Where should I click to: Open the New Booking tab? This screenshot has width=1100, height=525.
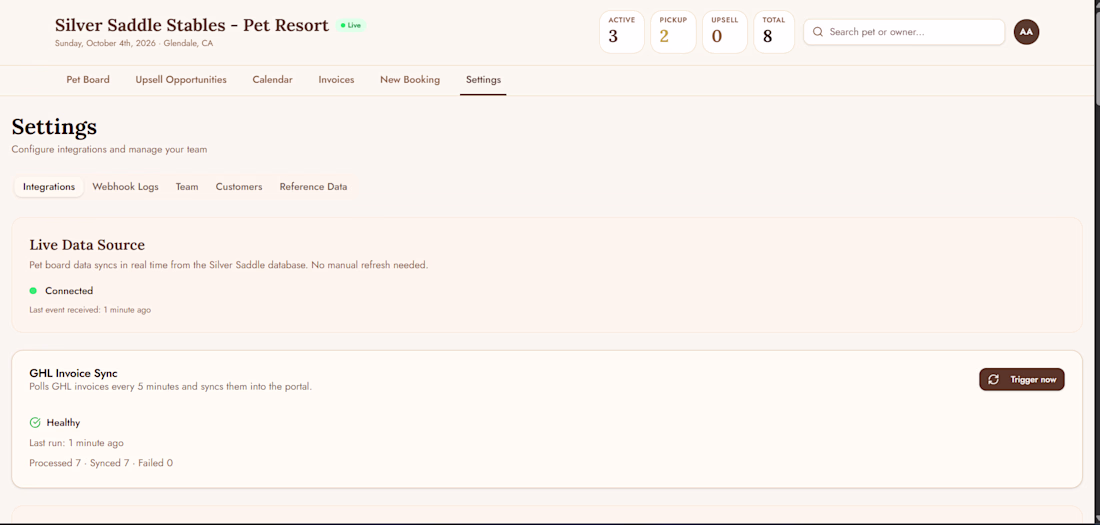click(410, 80)
